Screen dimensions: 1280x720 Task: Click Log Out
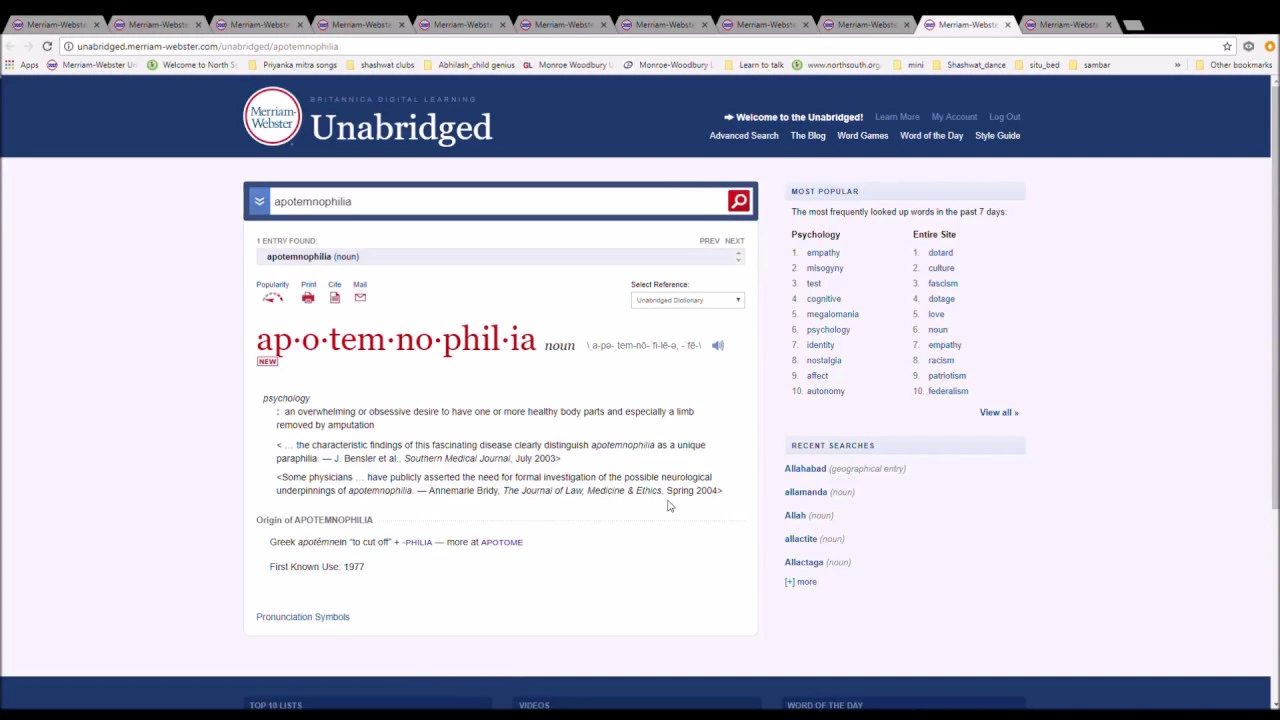click(x=1004, y=117)
